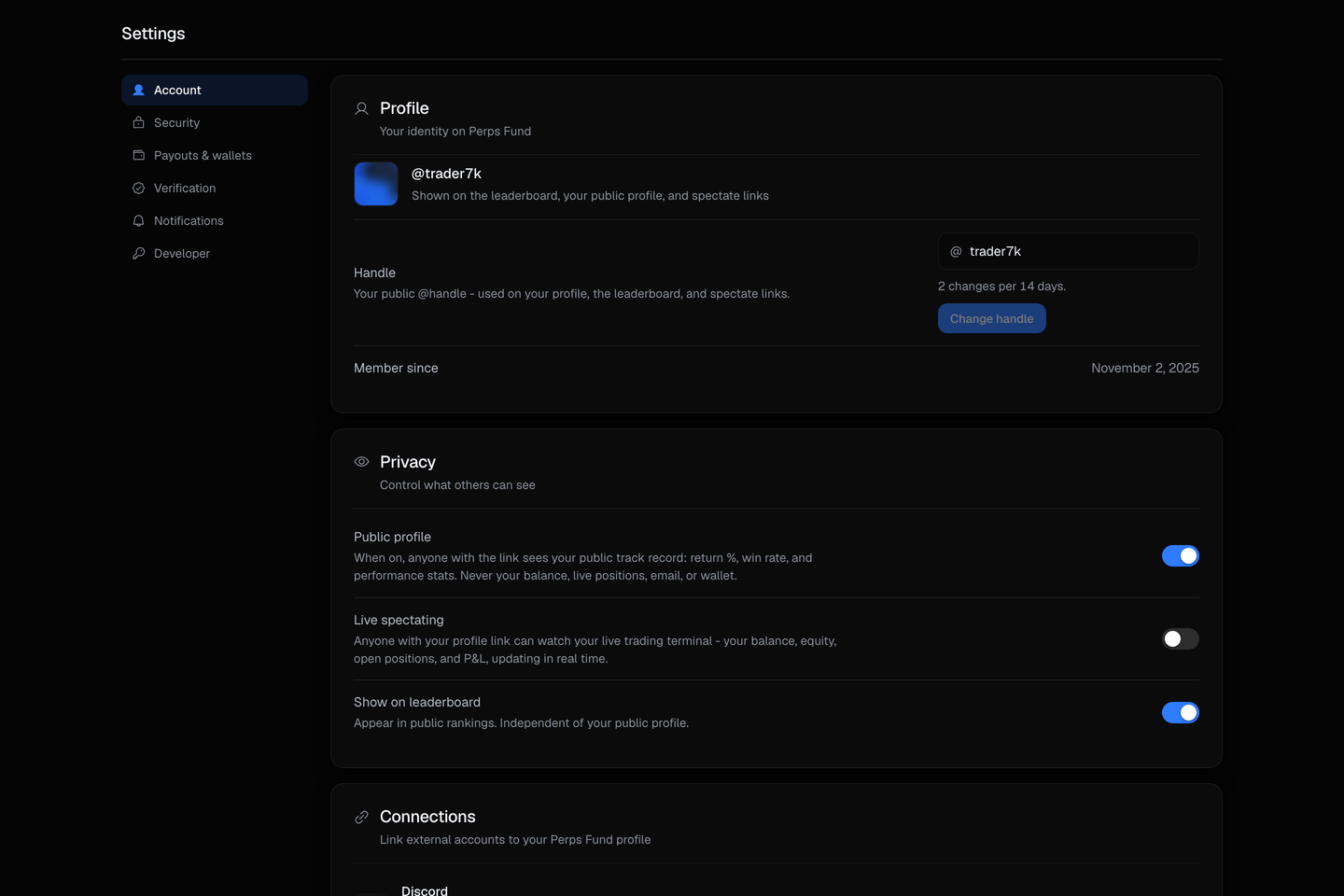Click the 'Live spectating' label

399,621
